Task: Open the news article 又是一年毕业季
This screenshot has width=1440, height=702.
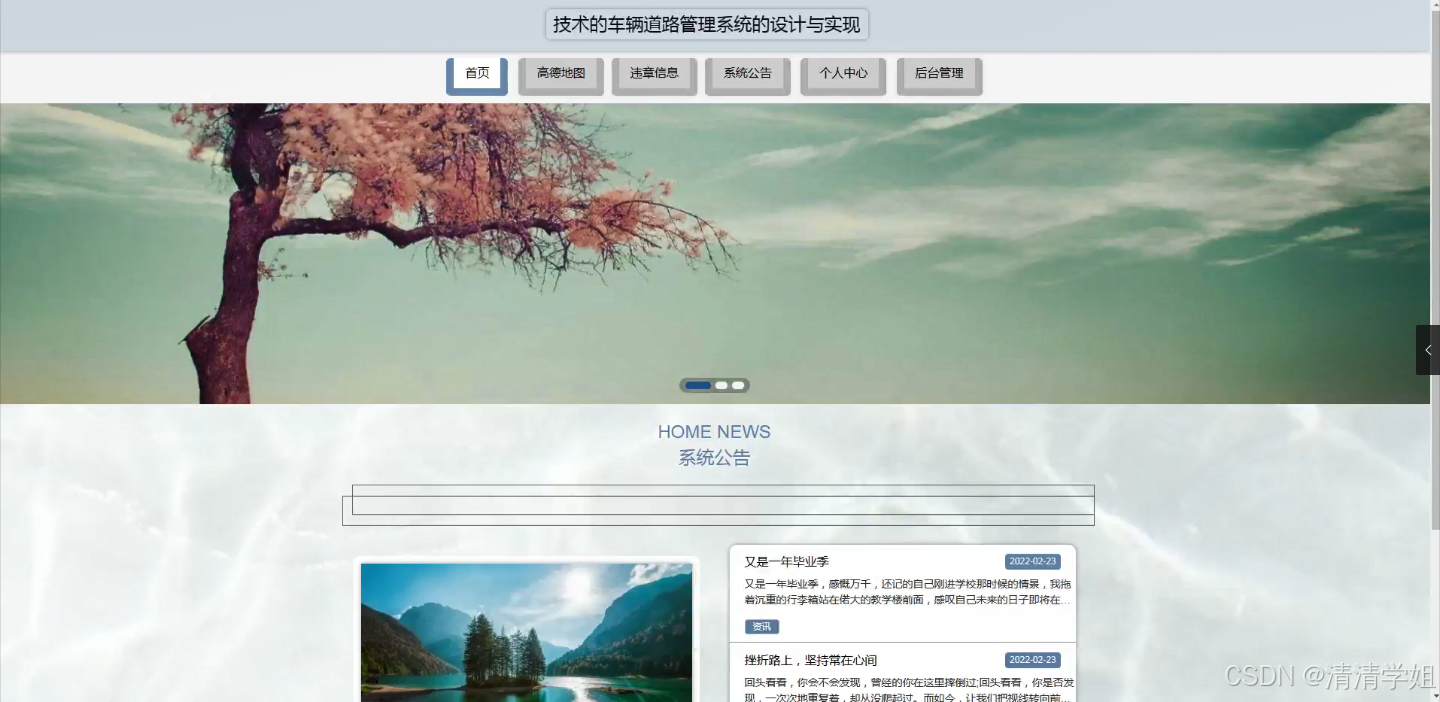Action: point(785,561)
